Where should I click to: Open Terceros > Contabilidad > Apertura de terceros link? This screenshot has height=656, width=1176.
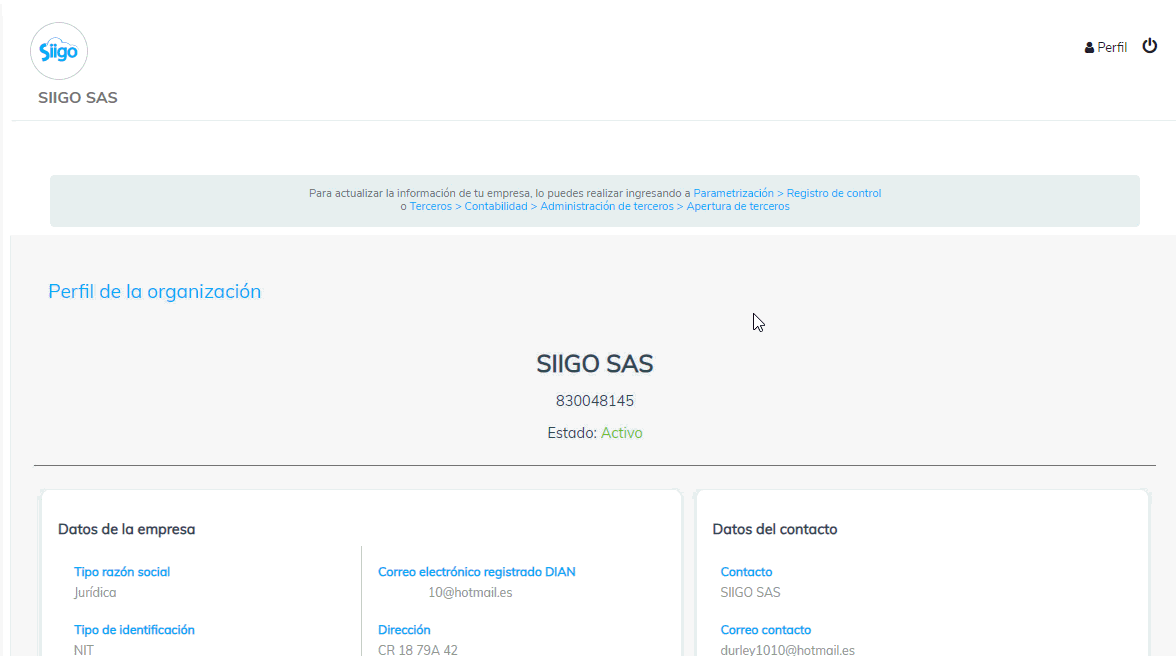pyautogui.click(x=599, y=206)
